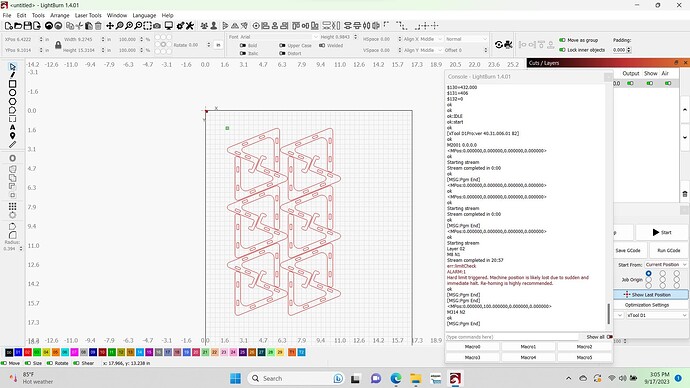Screen dimensions: 690x388
Task: Open the Tools menu
Action: click(x=38, y=15)
